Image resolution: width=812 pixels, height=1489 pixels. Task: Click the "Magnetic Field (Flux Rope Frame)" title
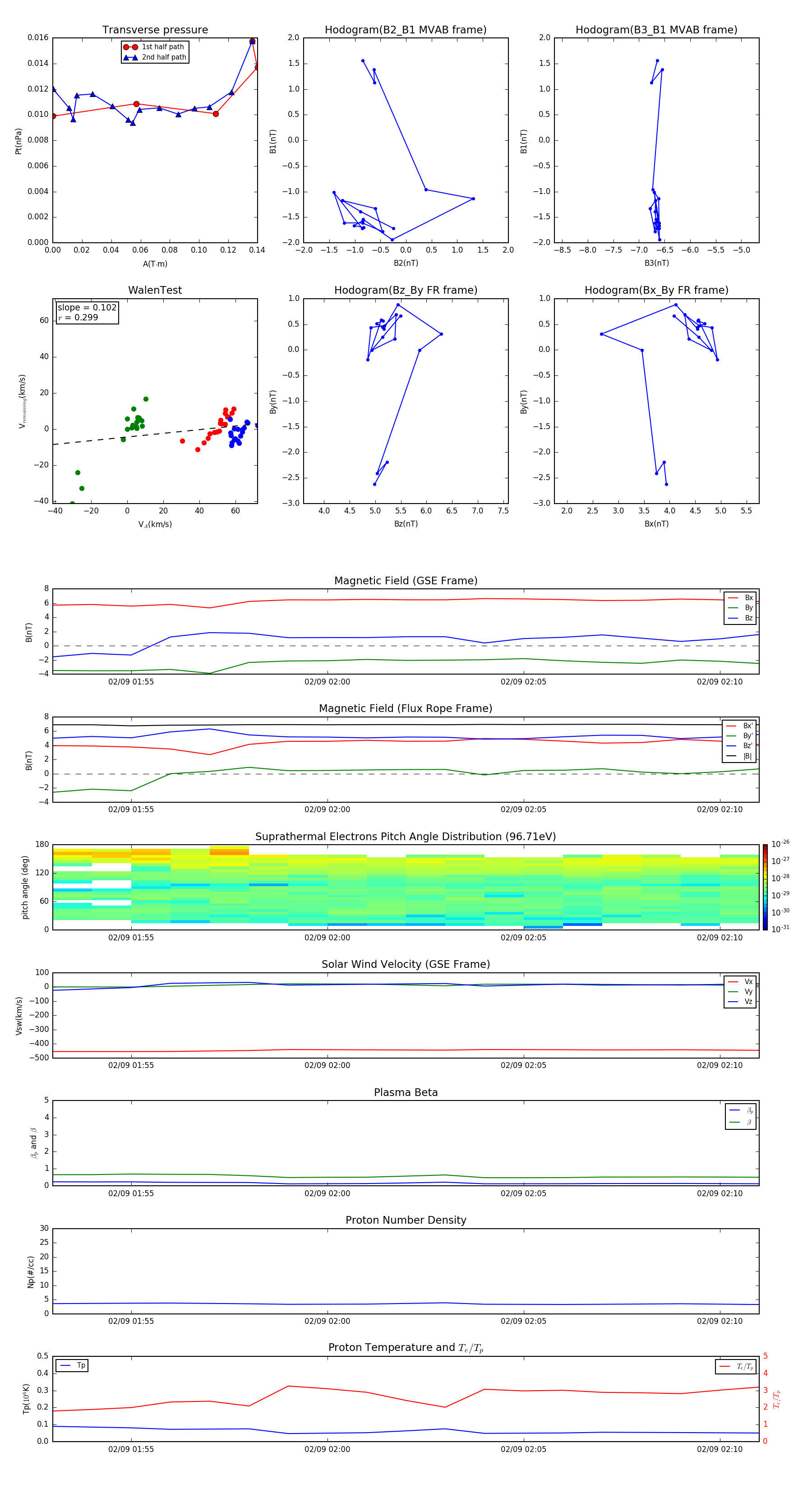406,709
